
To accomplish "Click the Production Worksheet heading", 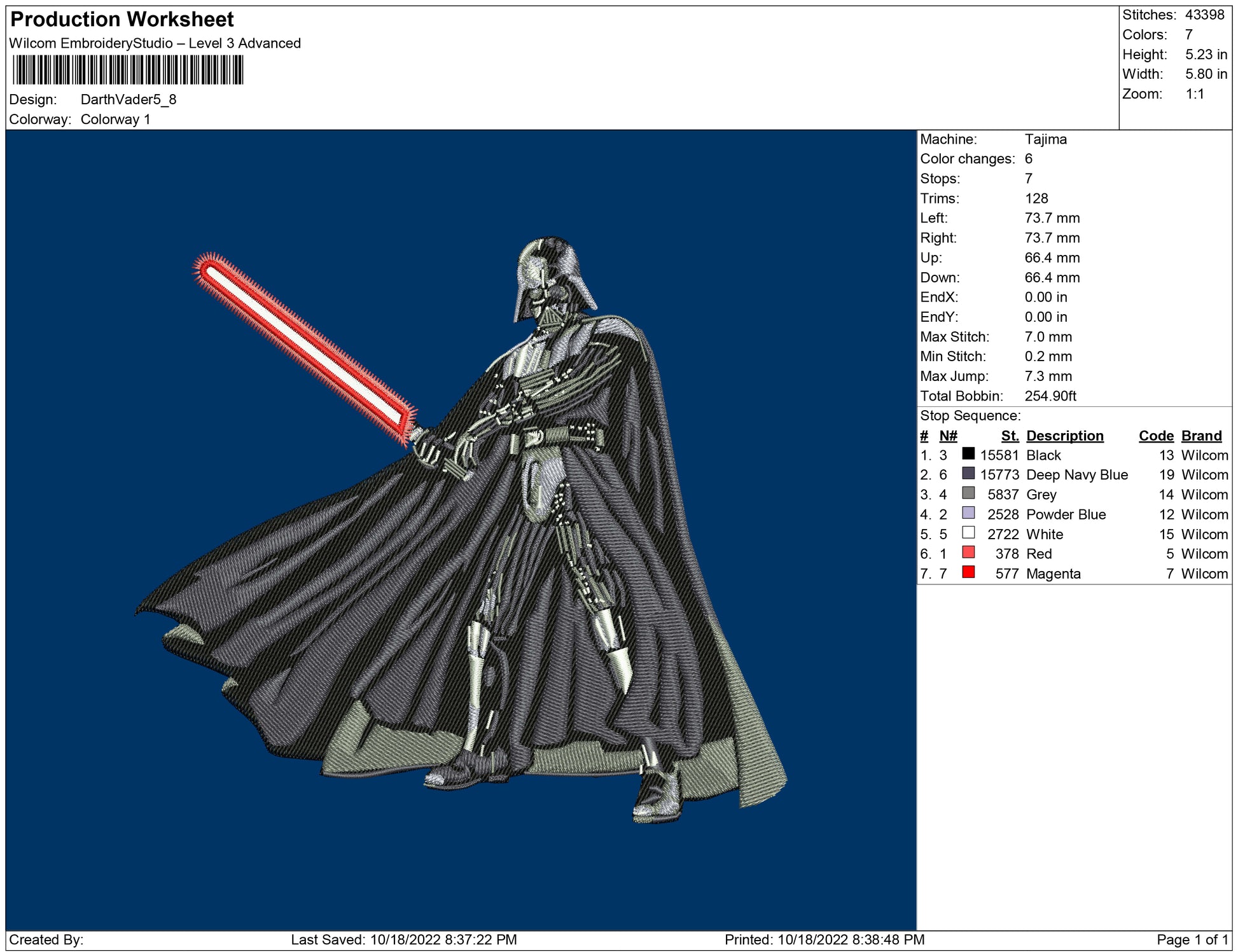I will 122,20.
